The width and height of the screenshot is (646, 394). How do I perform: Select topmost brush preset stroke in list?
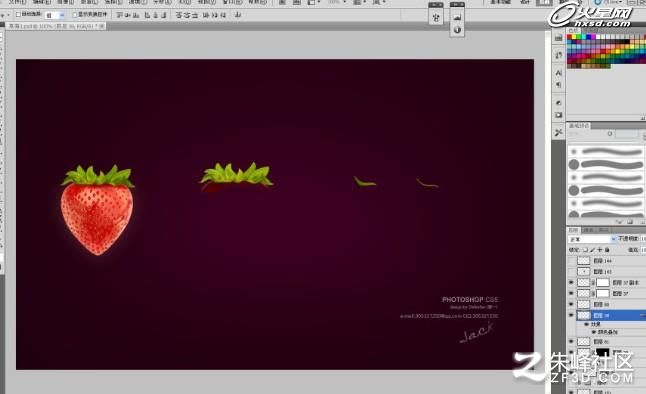605,152
